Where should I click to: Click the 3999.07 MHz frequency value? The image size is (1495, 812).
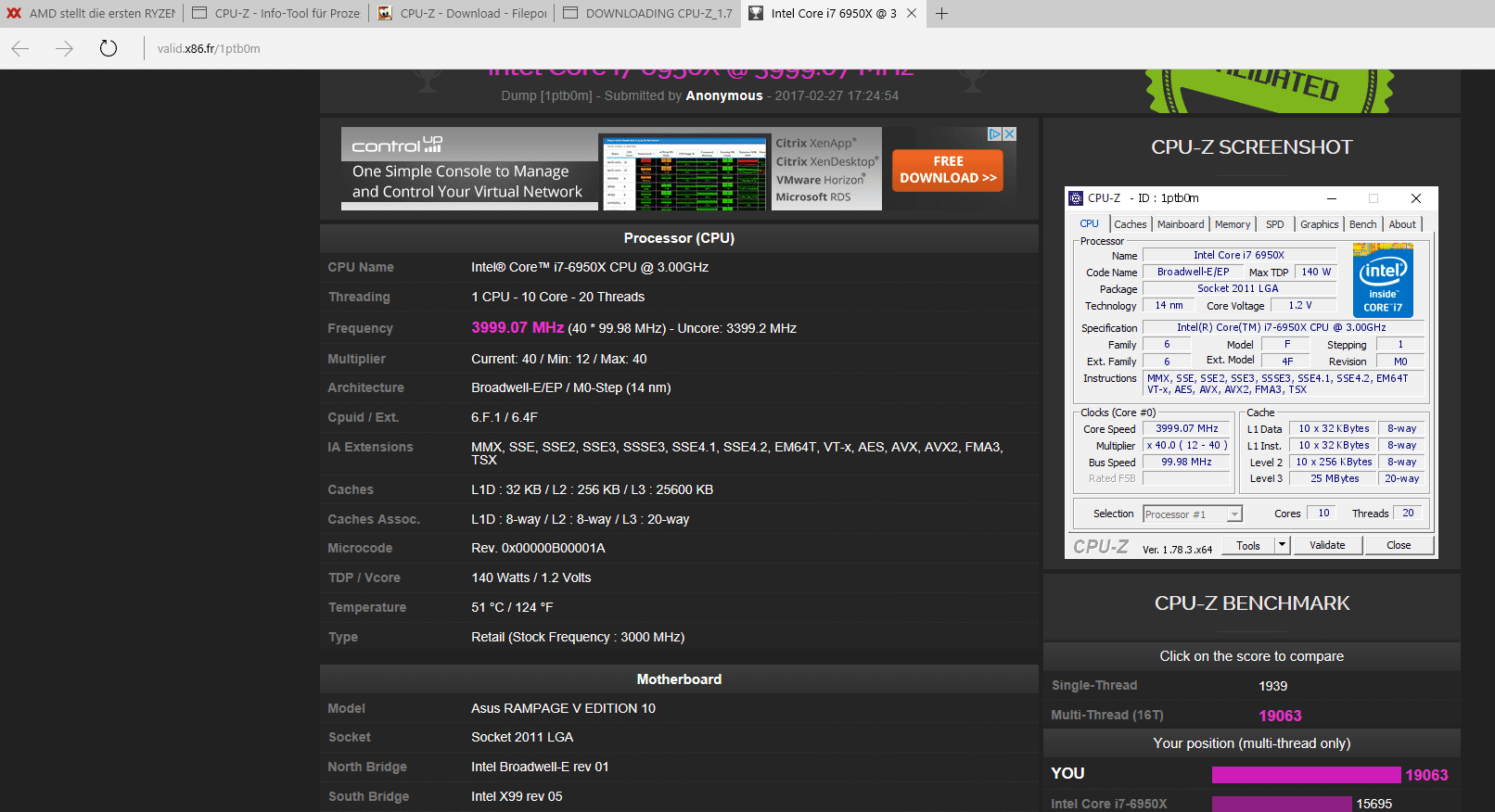[517, 327]
